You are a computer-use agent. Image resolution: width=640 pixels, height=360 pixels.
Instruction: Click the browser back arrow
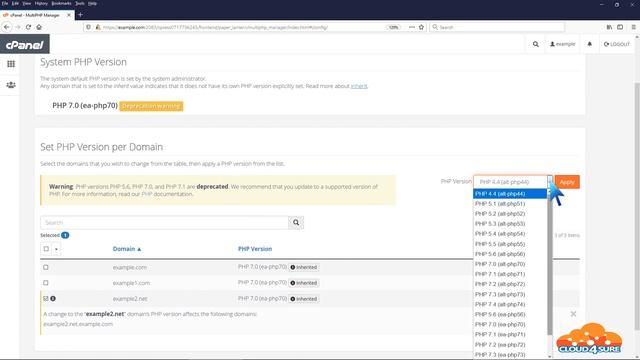(7, 27)
